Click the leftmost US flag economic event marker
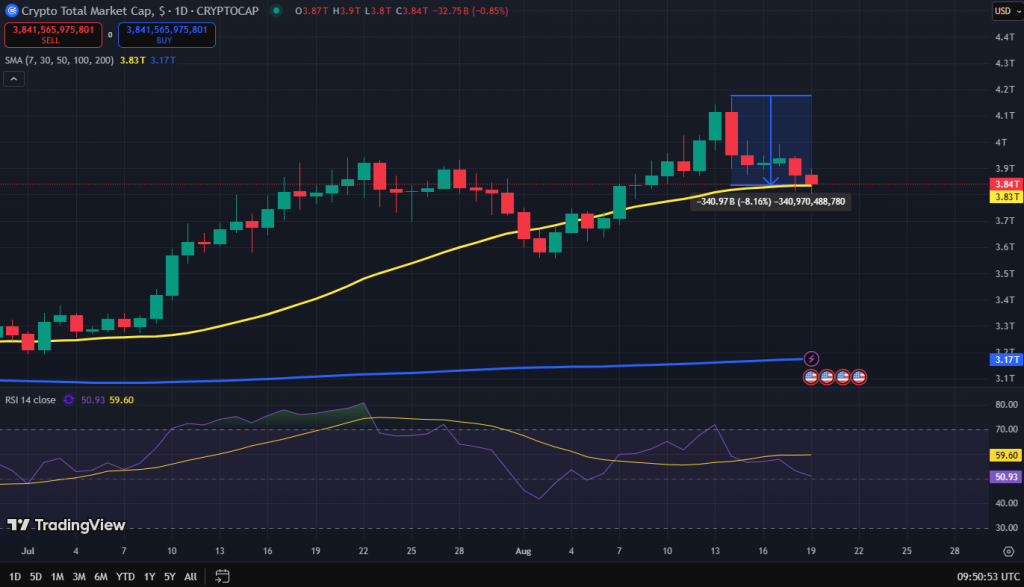 811,377
